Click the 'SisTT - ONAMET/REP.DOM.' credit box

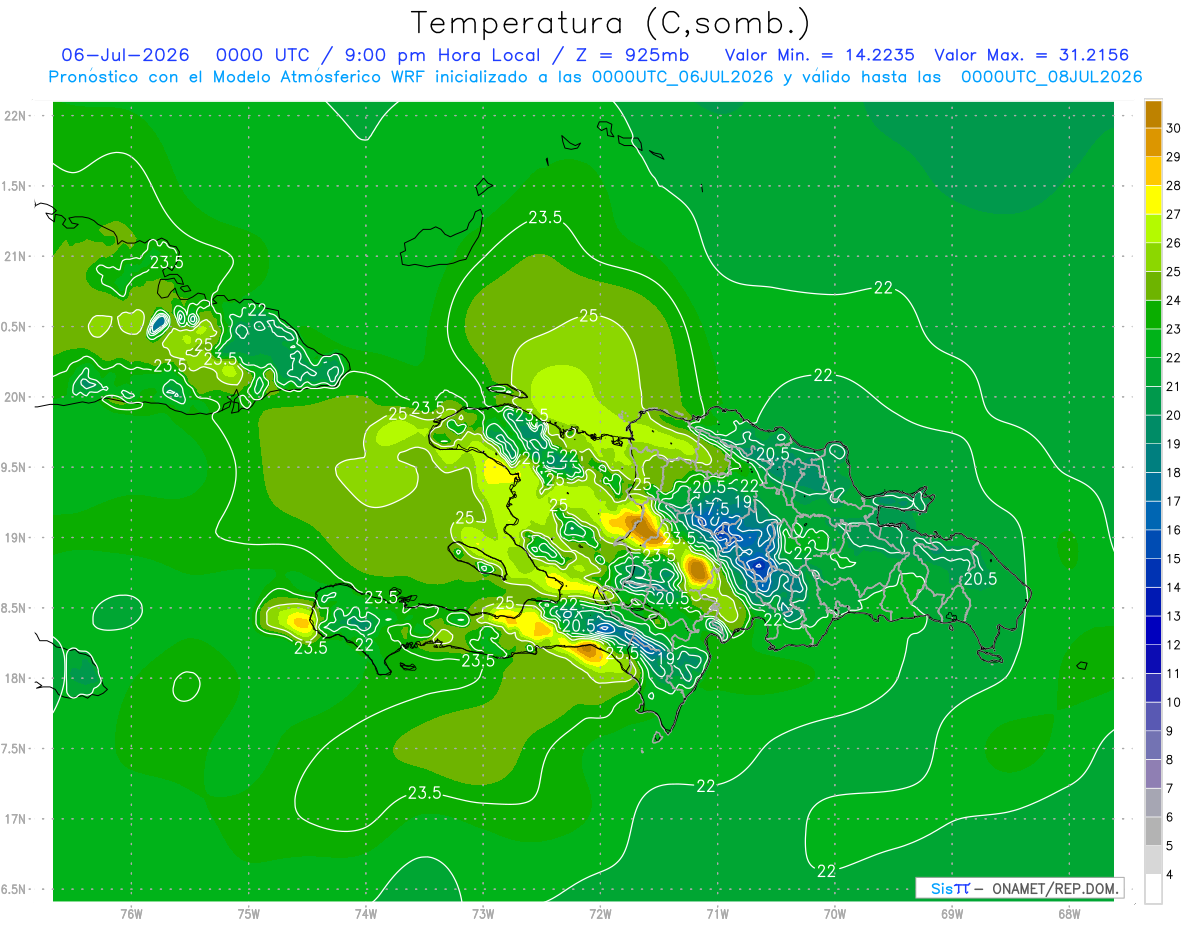(1020, 888)
